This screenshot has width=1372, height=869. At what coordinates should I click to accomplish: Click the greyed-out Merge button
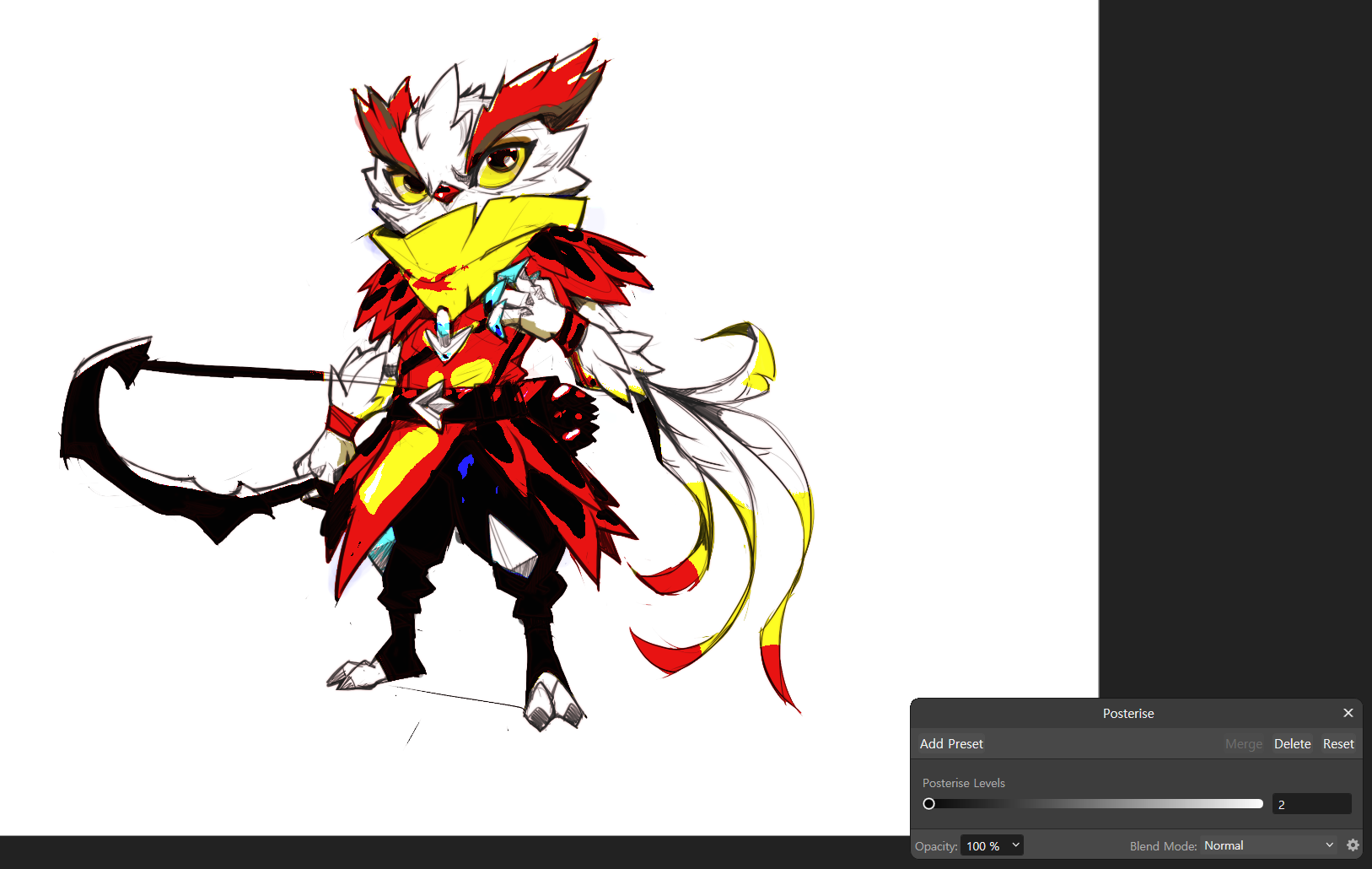pos(1244,744)
